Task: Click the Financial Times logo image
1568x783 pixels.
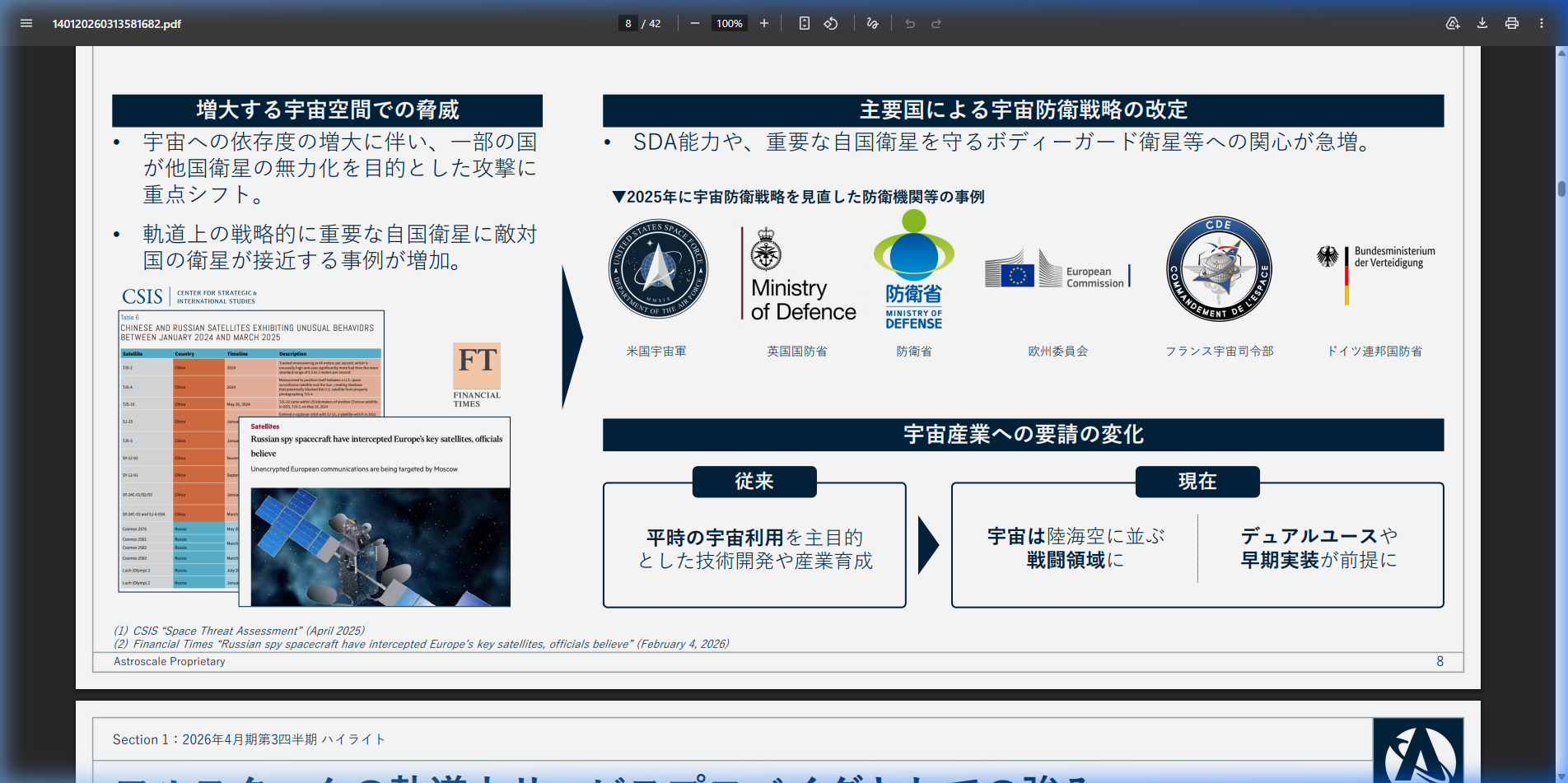Action: tap(477, 375)
